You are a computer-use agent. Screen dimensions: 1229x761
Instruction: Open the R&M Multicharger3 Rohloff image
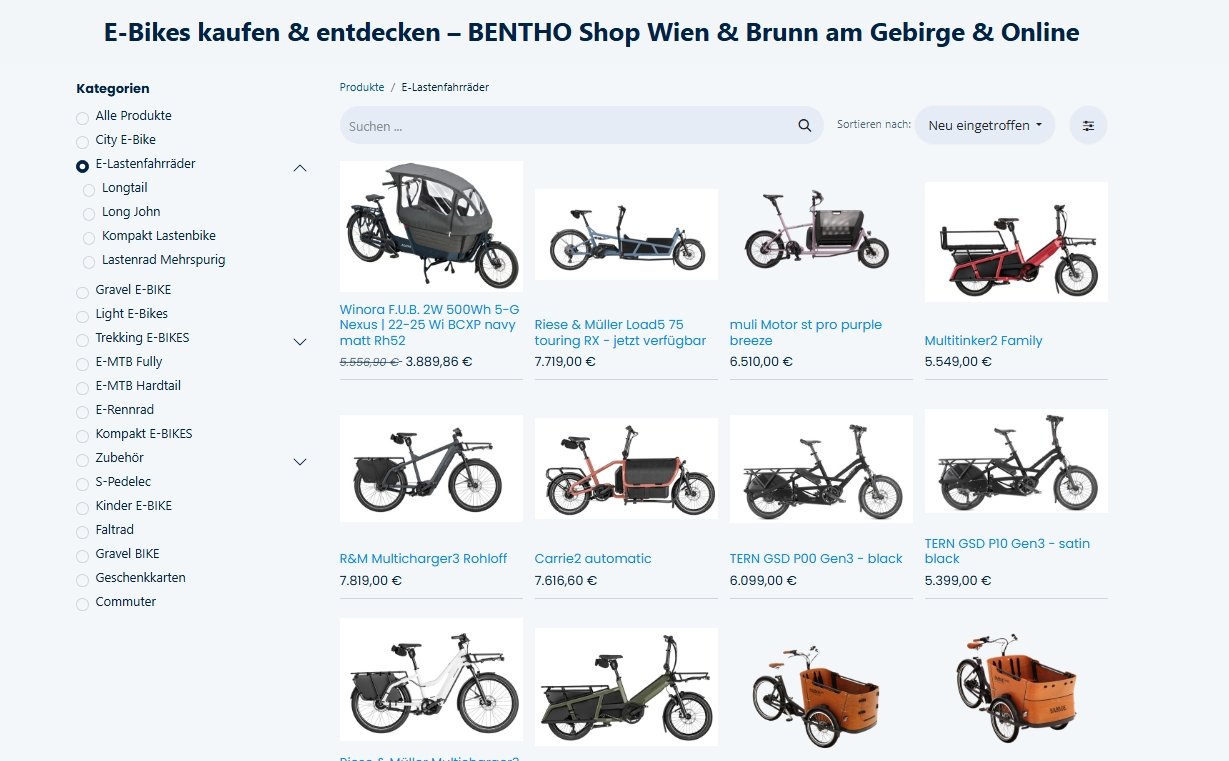coord(431,469)
